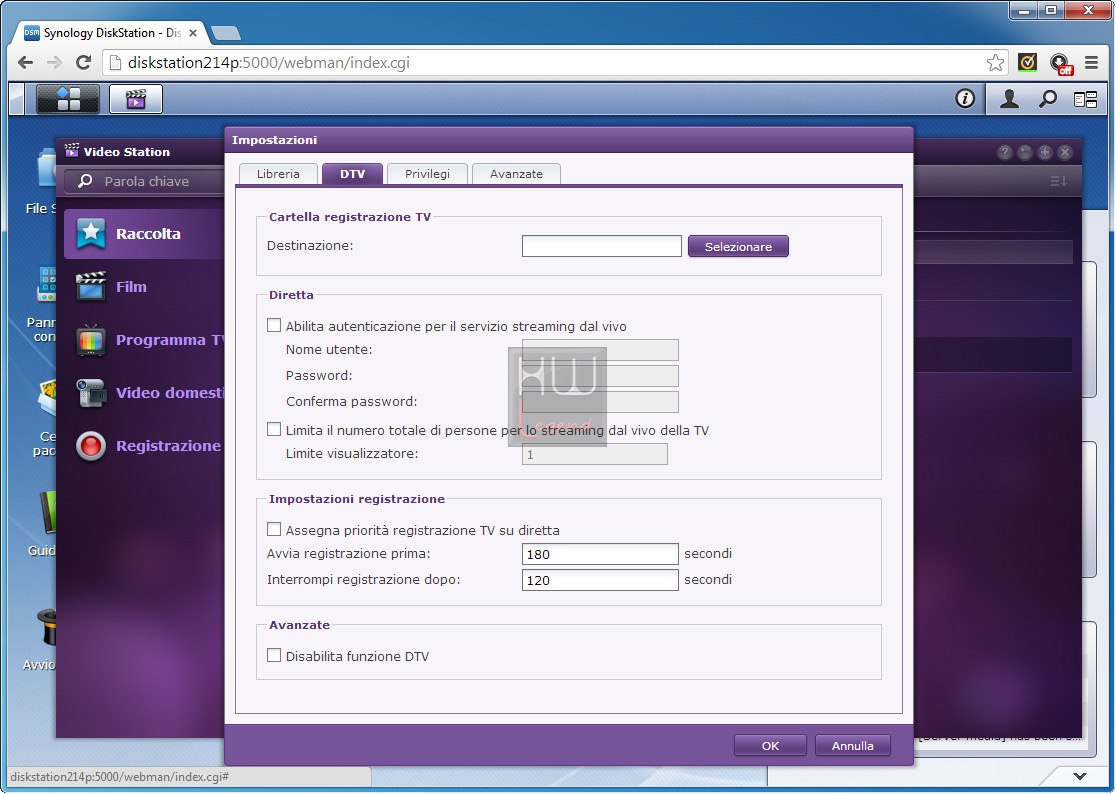Image resolution: width=1116 pixels, height=794 pixels.
Task: Check Disabilita funzione DTV
Action: point(274,655)
